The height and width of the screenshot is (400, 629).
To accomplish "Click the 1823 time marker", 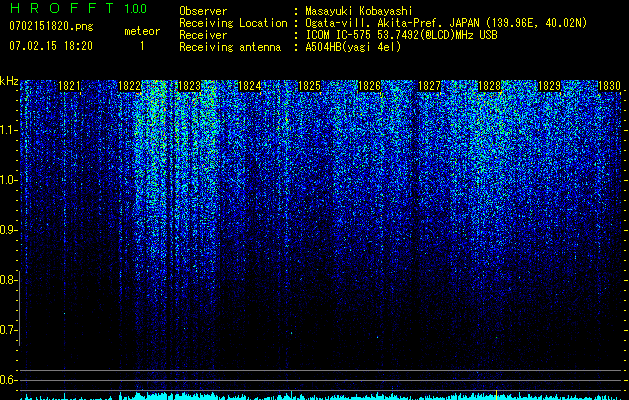I will tap(189, 86).
